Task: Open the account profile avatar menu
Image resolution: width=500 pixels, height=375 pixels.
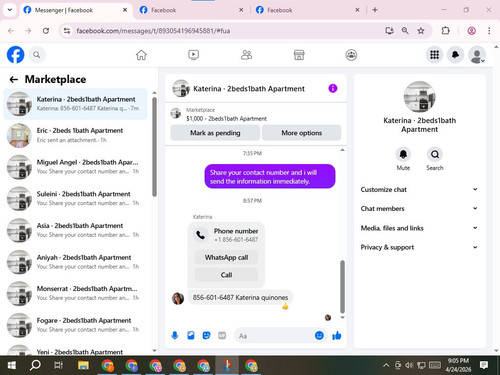Action: (x=477, y=55)
